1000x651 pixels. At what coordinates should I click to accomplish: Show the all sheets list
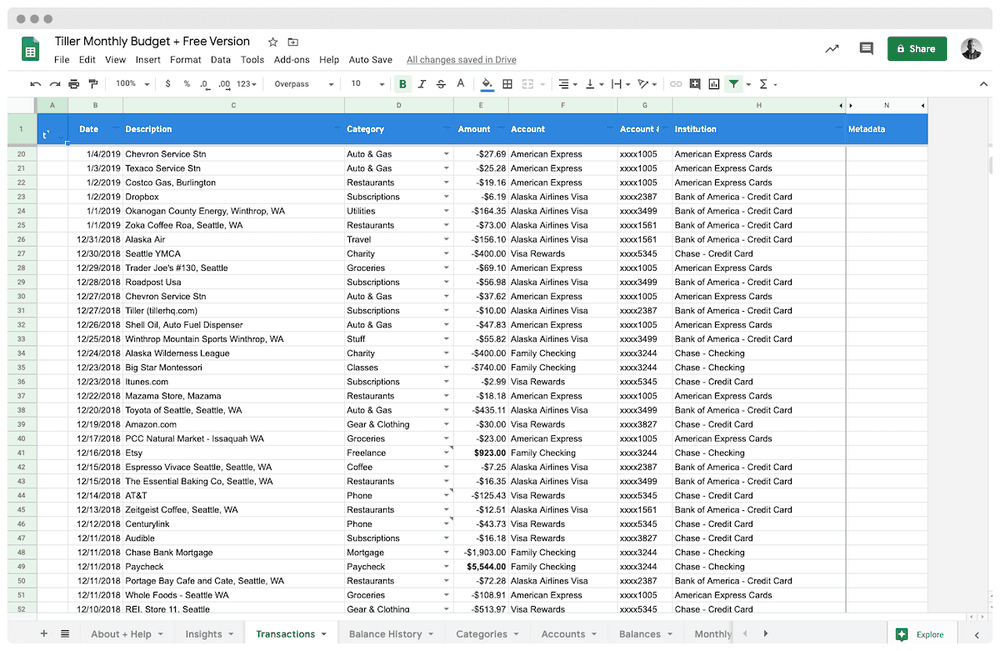click(65, 633)
